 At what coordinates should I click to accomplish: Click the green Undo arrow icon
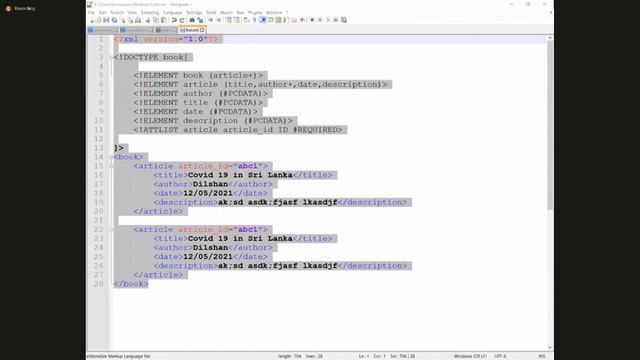click(x=174, y=20)
